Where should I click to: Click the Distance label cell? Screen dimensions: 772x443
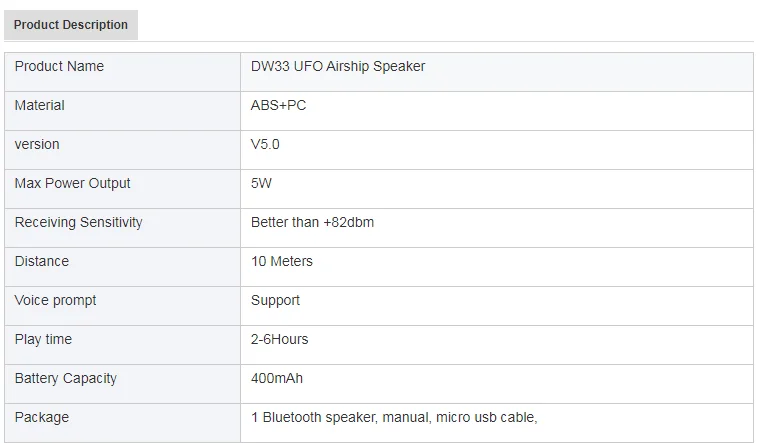[x=42, y=262]
